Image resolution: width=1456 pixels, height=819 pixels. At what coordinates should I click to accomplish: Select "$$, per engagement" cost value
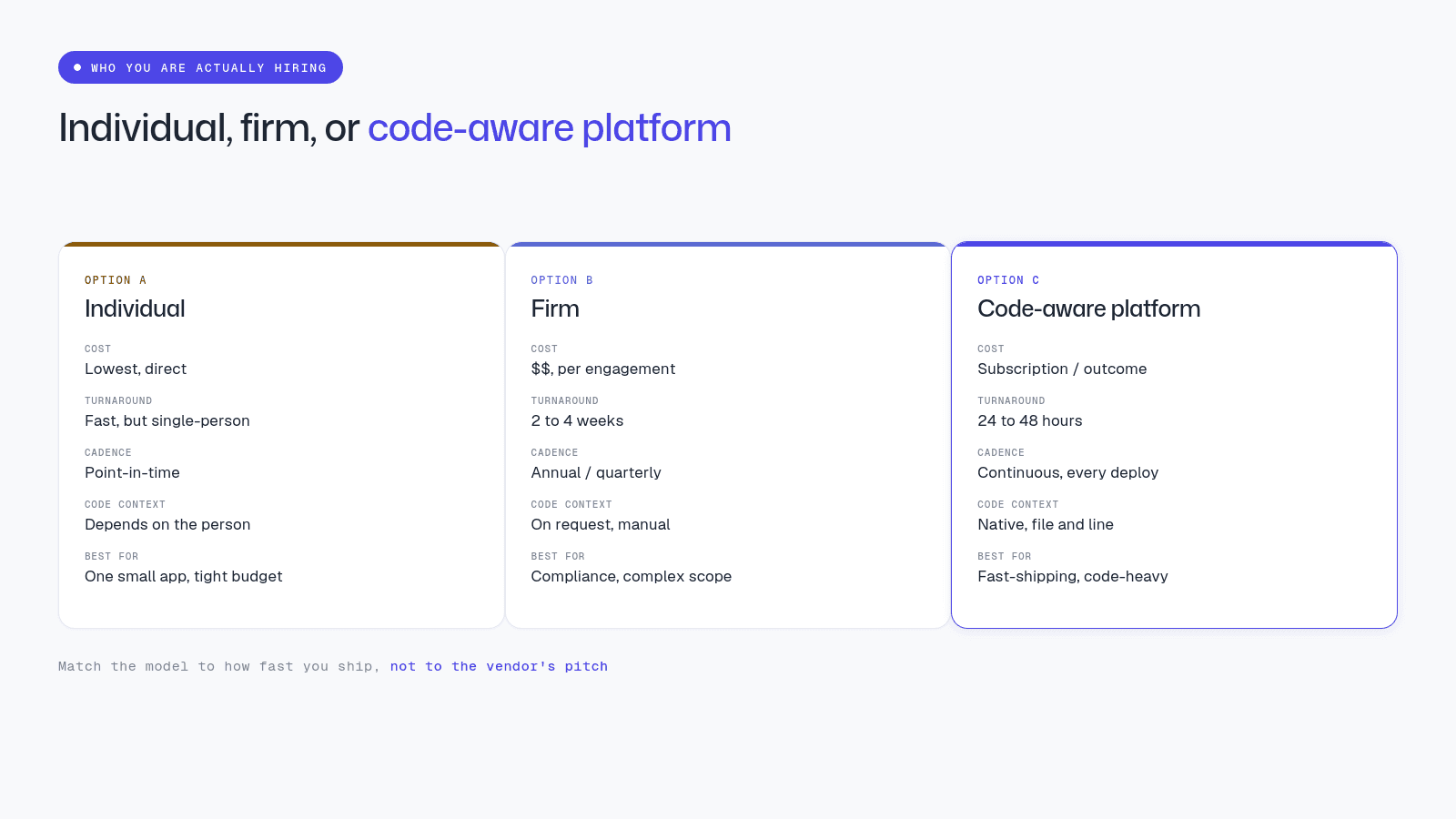pyautogui.click(x=603, y=369)
